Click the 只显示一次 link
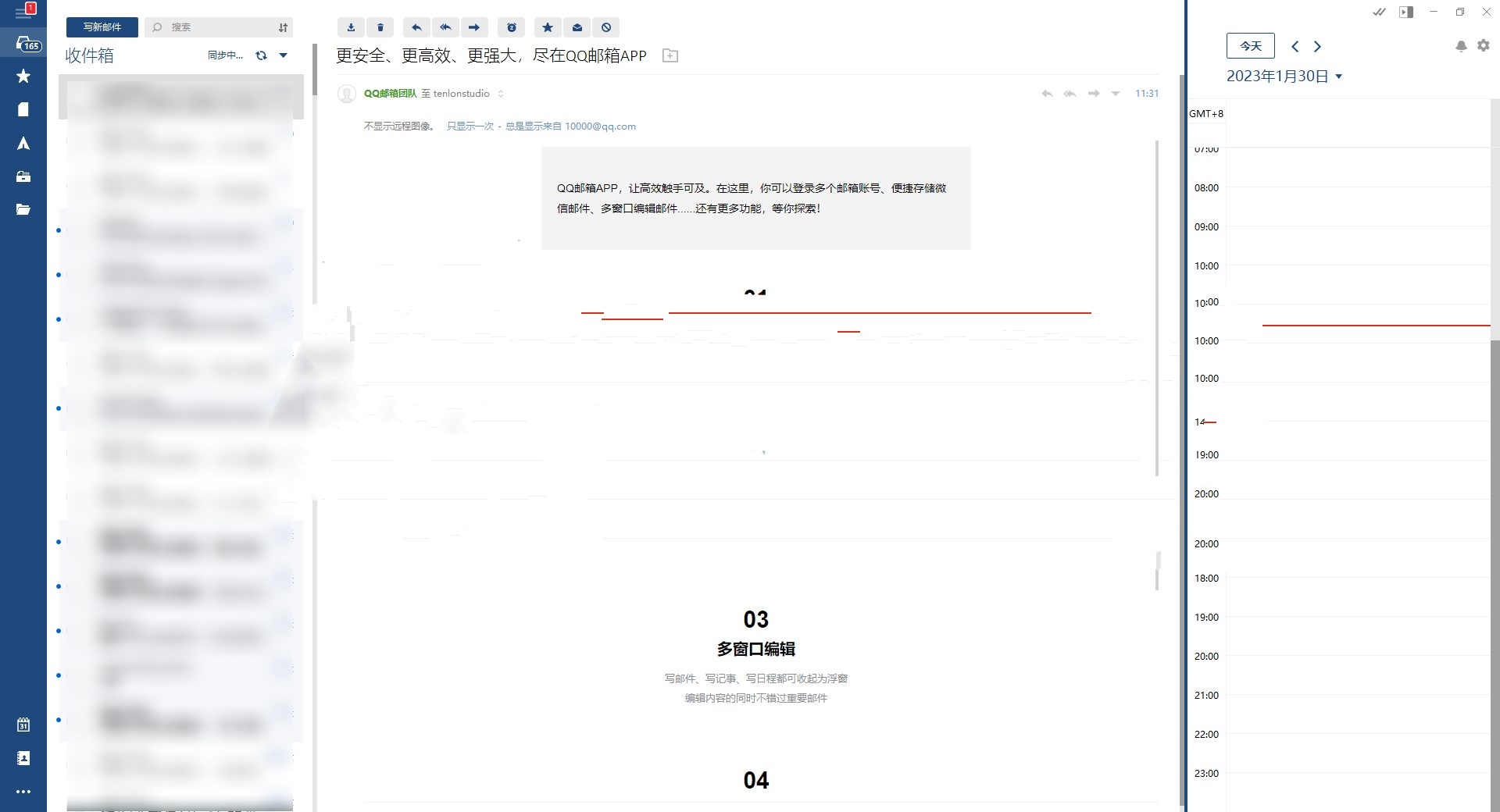The image size is (1500, 812). [470, 126]
